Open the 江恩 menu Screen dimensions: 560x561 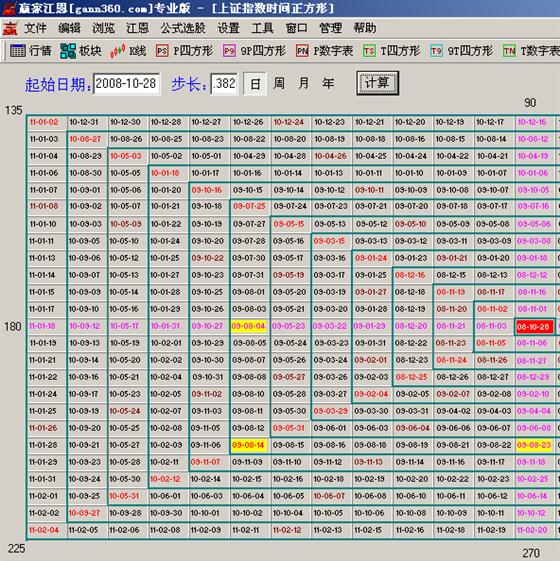(137, 28)
